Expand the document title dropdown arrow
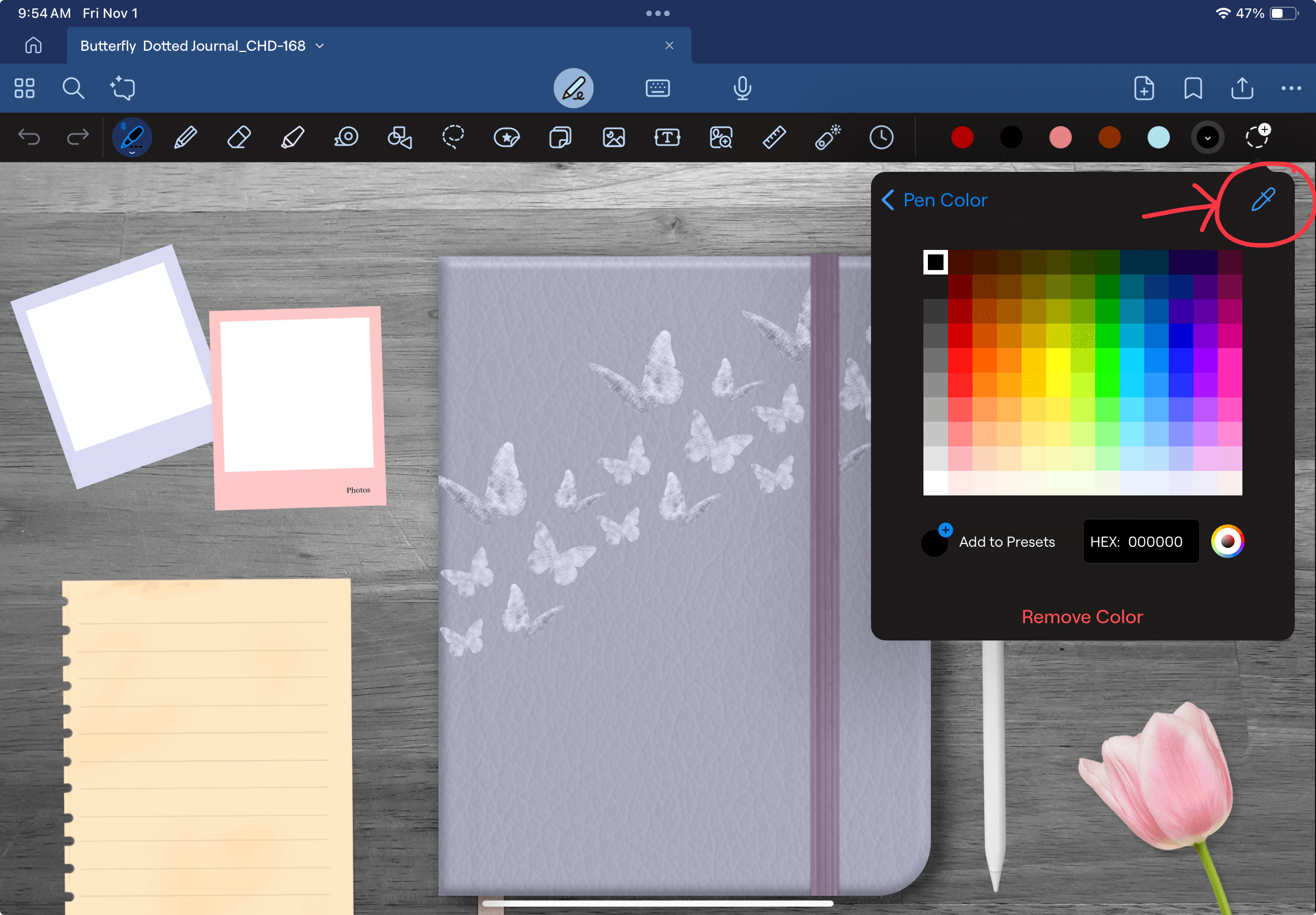1316x915 pixels. (x=320, y=46)
